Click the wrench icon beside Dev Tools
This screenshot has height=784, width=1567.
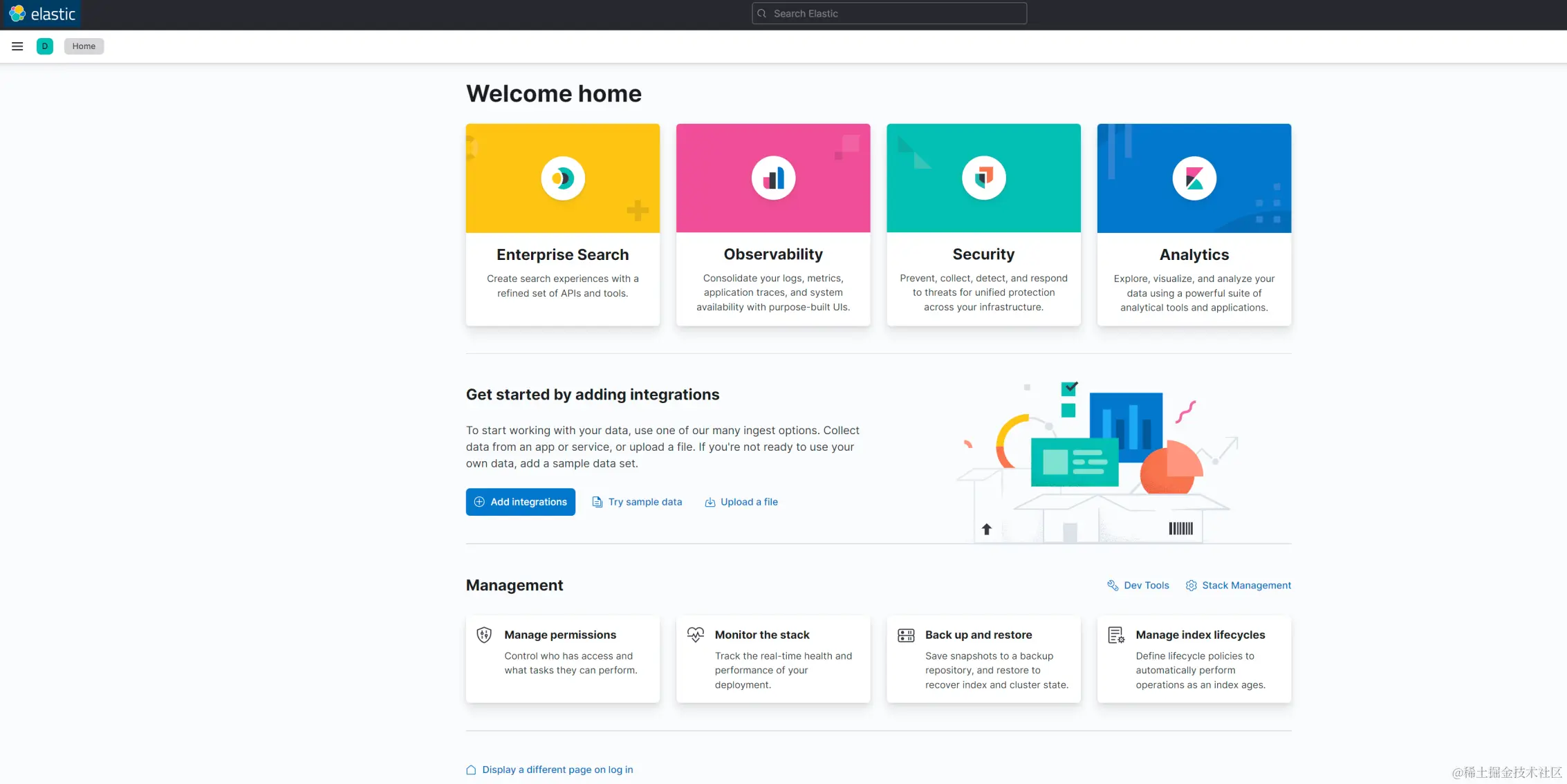[1113, 586]
